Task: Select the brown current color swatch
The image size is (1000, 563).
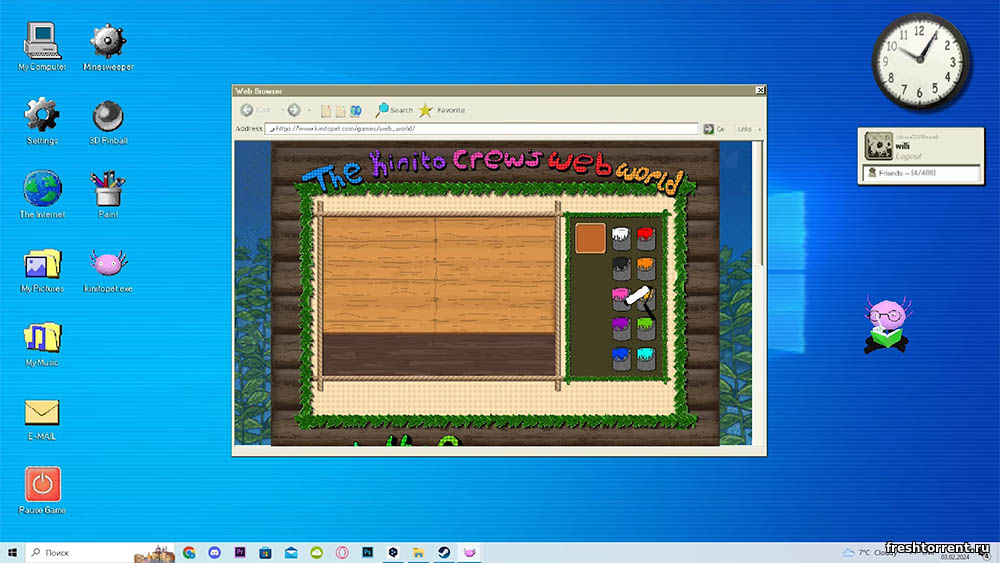Action: tap(590, 238)
